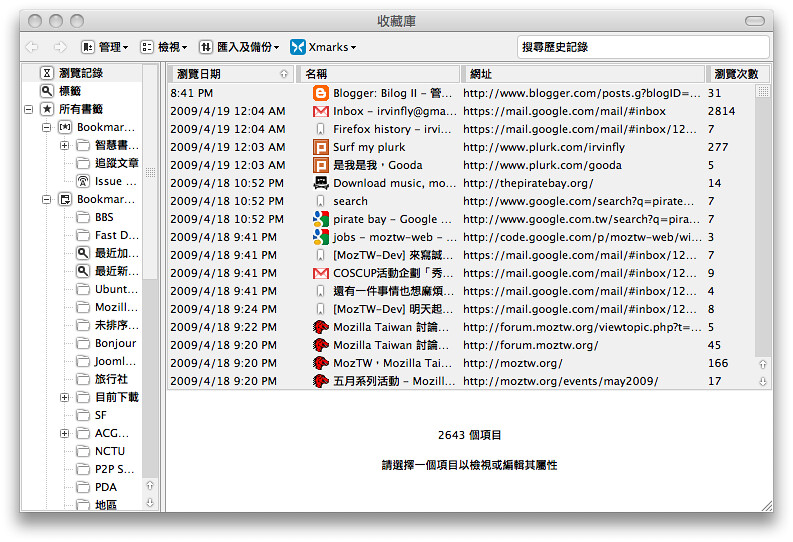The height and width of the screenshot is (542, 793).
Task: Click the 最近加... smart search icon
Action: pyautogui.click(x=83, y=253)
